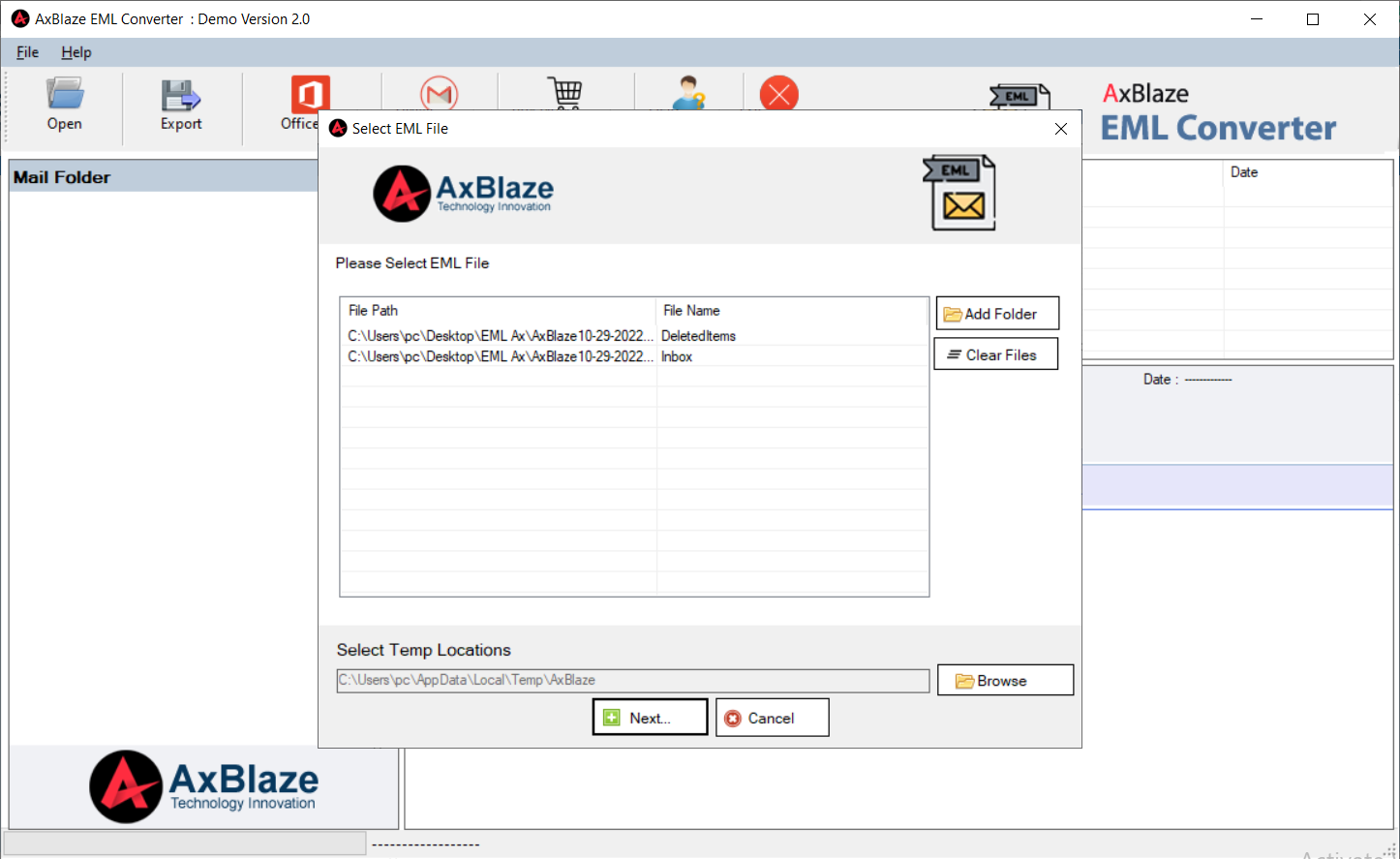Maximize the AxBlaze EML Converter window
The height and width of the screenshot is (859, 1400).
[1313, 19]
